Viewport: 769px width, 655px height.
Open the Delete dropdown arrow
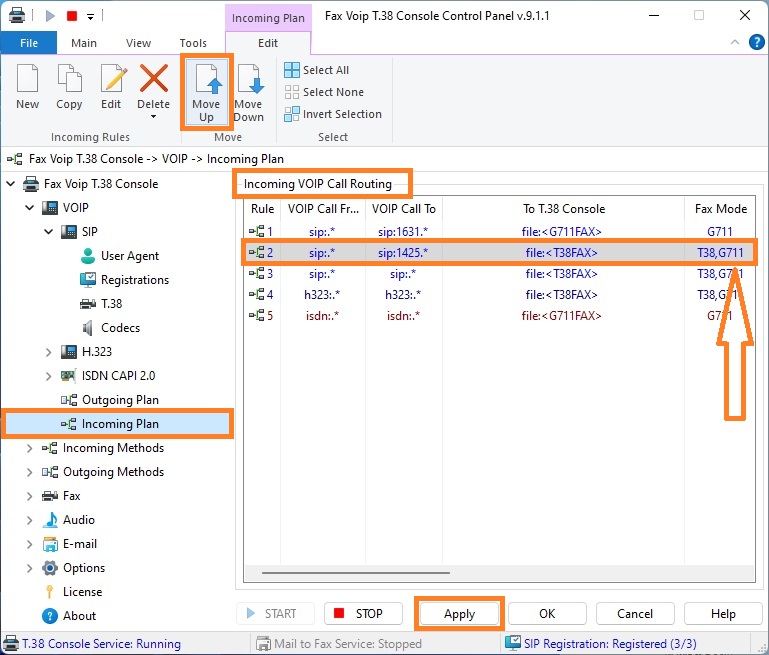click(154, 117)
